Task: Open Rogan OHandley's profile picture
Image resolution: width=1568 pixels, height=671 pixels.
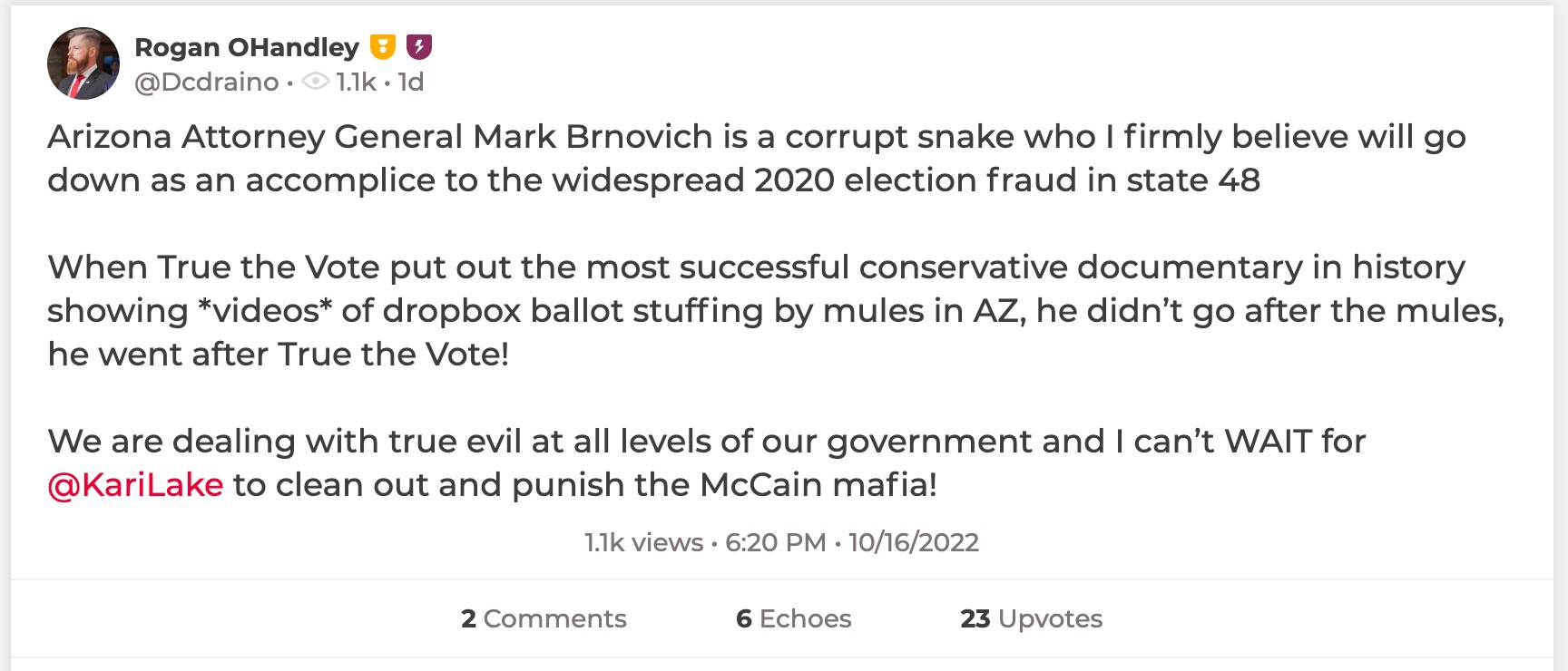Action: tap(83, 62)
